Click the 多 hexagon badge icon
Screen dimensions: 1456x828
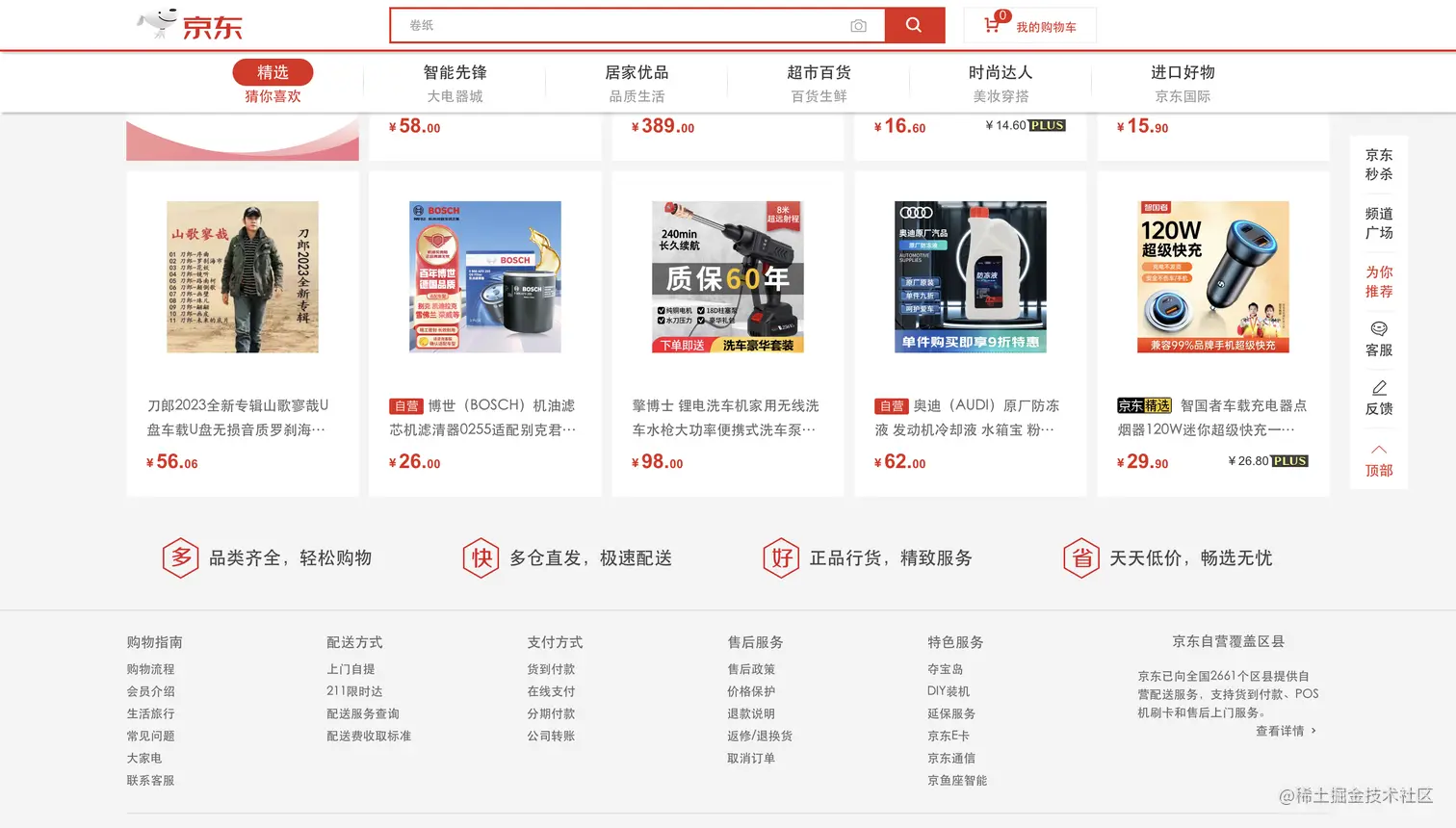(x=180, y=557)
